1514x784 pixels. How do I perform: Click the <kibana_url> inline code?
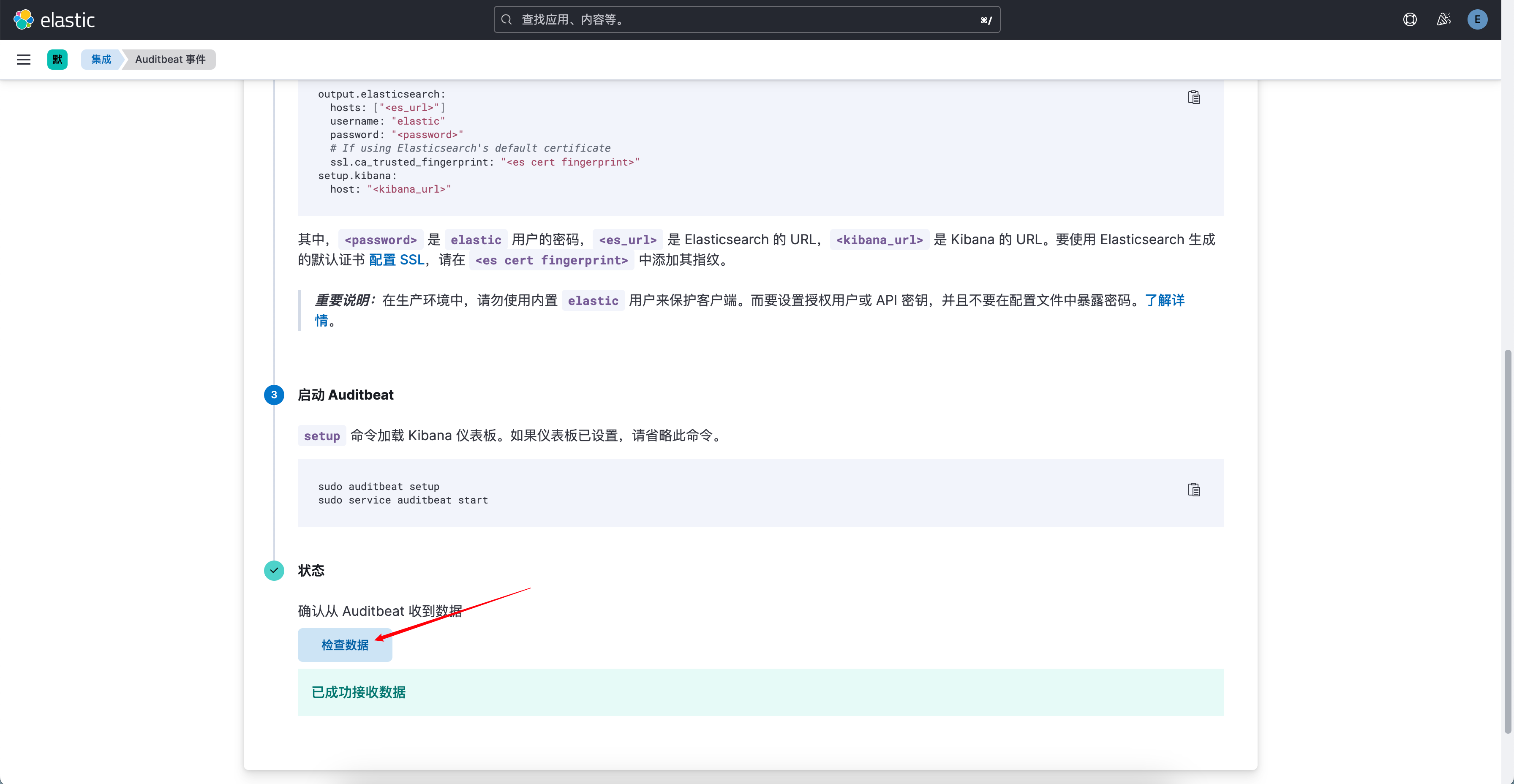tap(879, 240)
